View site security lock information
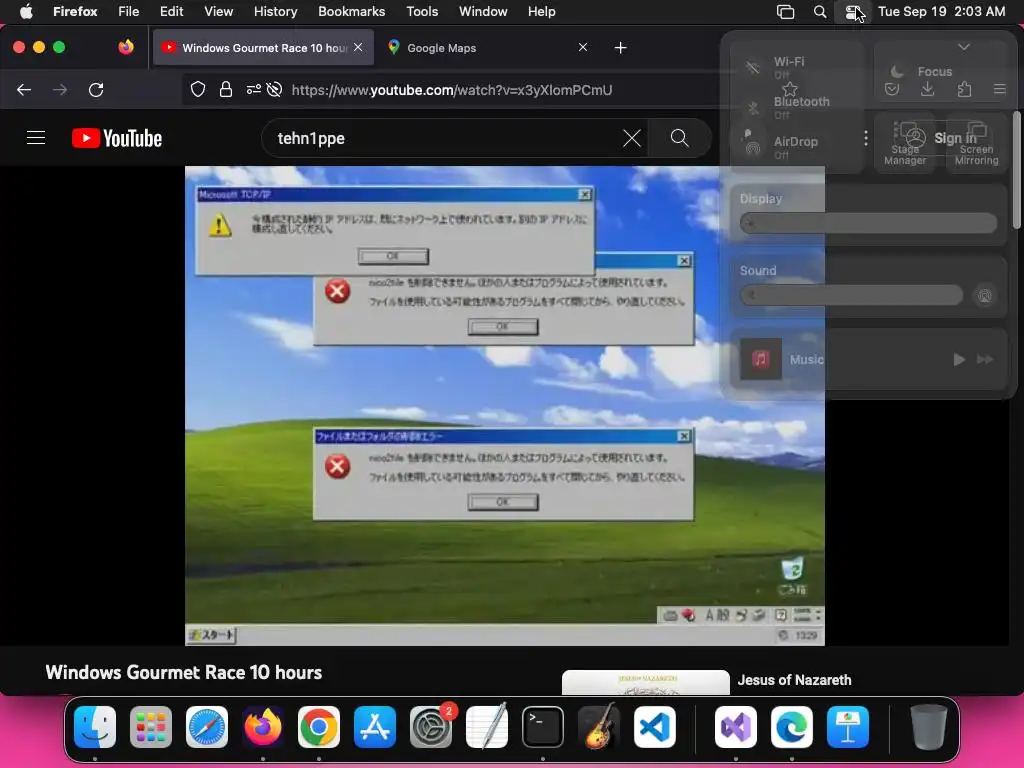1024x768 pixels. (x=226, y=90)
